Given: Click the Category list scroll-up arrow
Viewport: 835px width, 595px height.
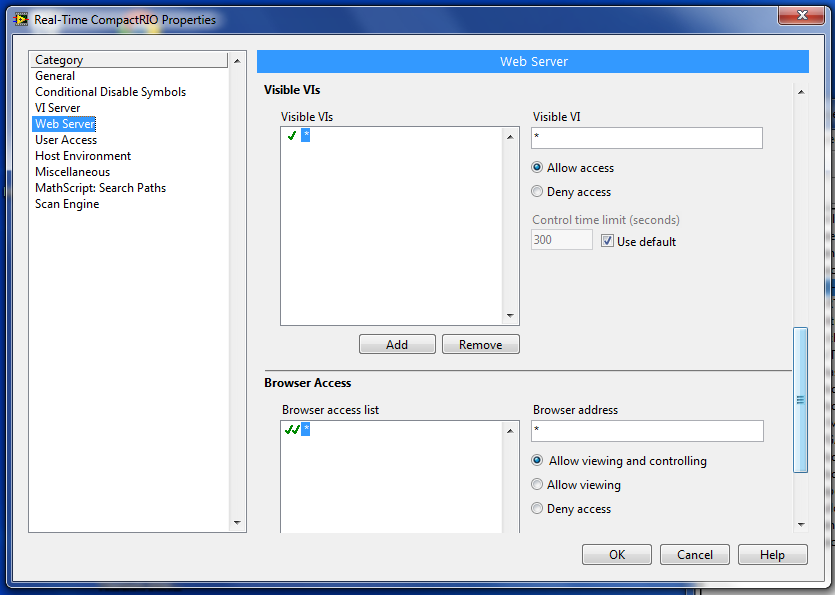Looking at the screenshot, I should (238, 61).
